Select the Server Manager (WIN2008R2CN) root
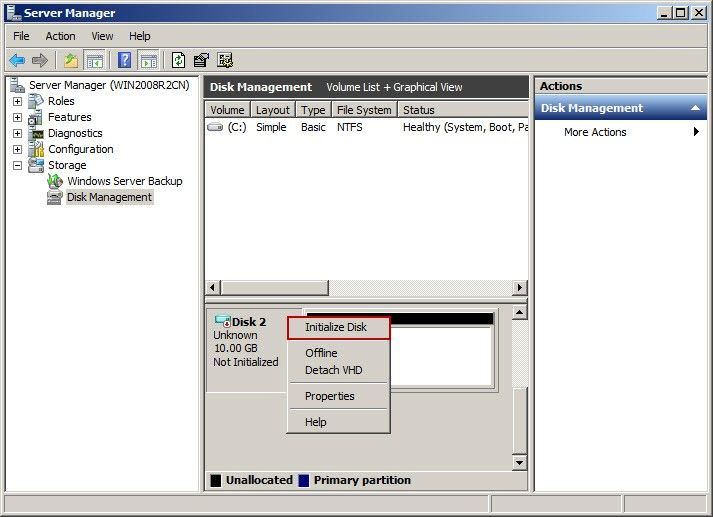Screen dimensions: 713x517 tap(110, 85)
